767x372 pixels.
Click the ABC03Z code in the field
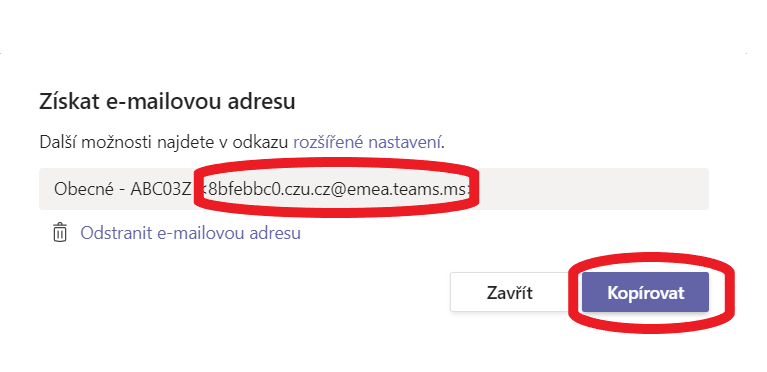pyautogui.click(x=161, y=189)
